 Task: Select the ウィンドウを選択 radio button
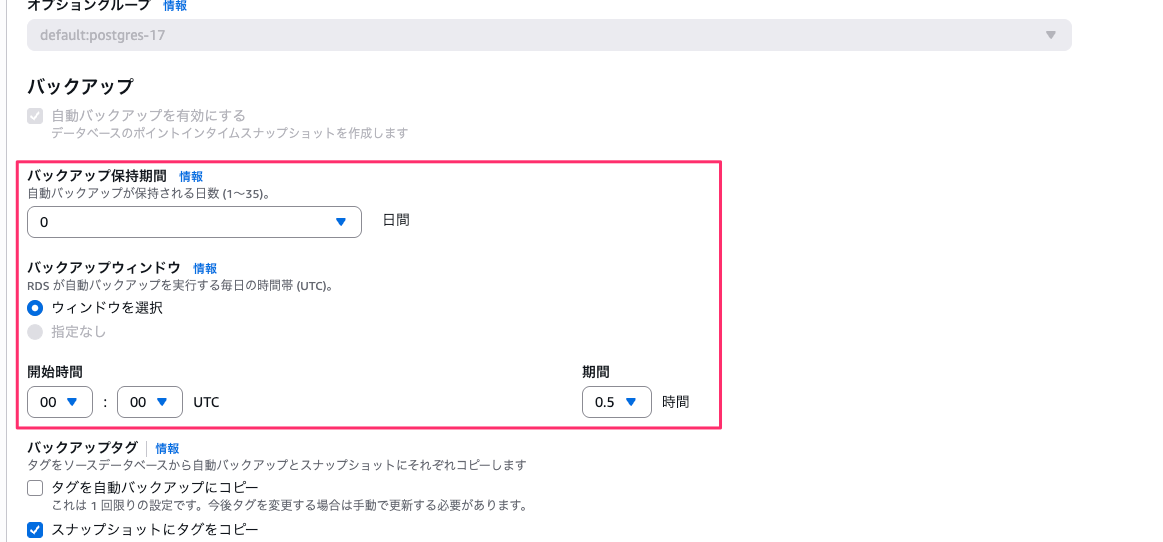pos(35,308)
